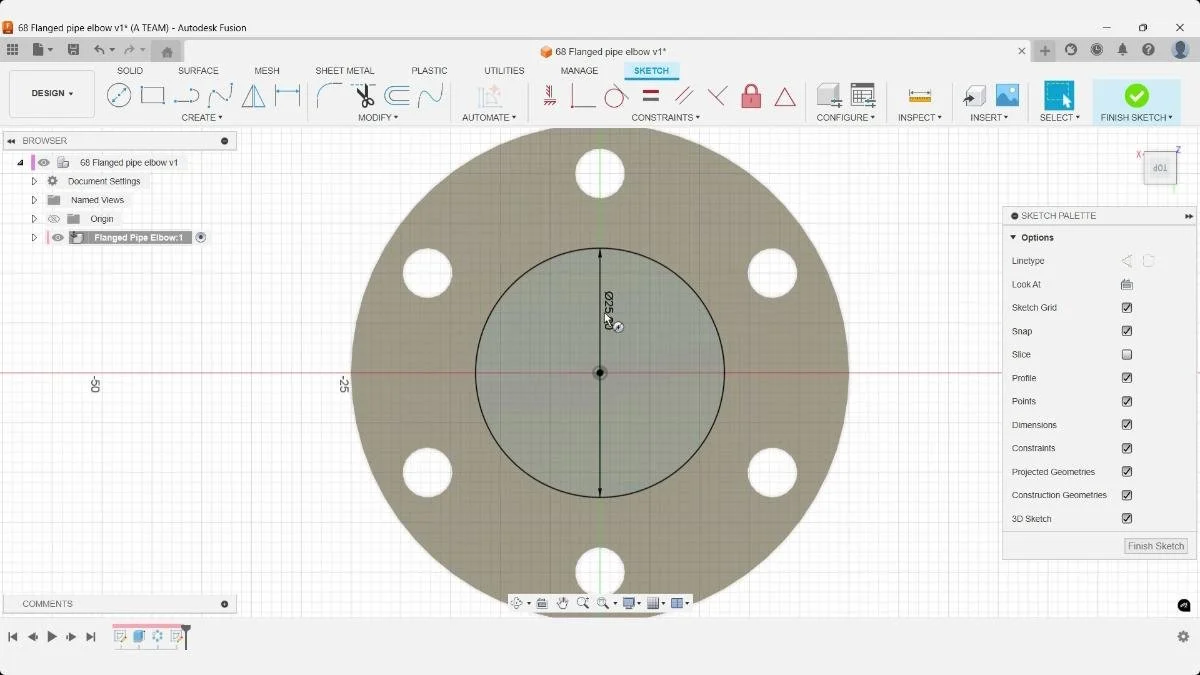Play the timeline with the play button

coord(52,637)
